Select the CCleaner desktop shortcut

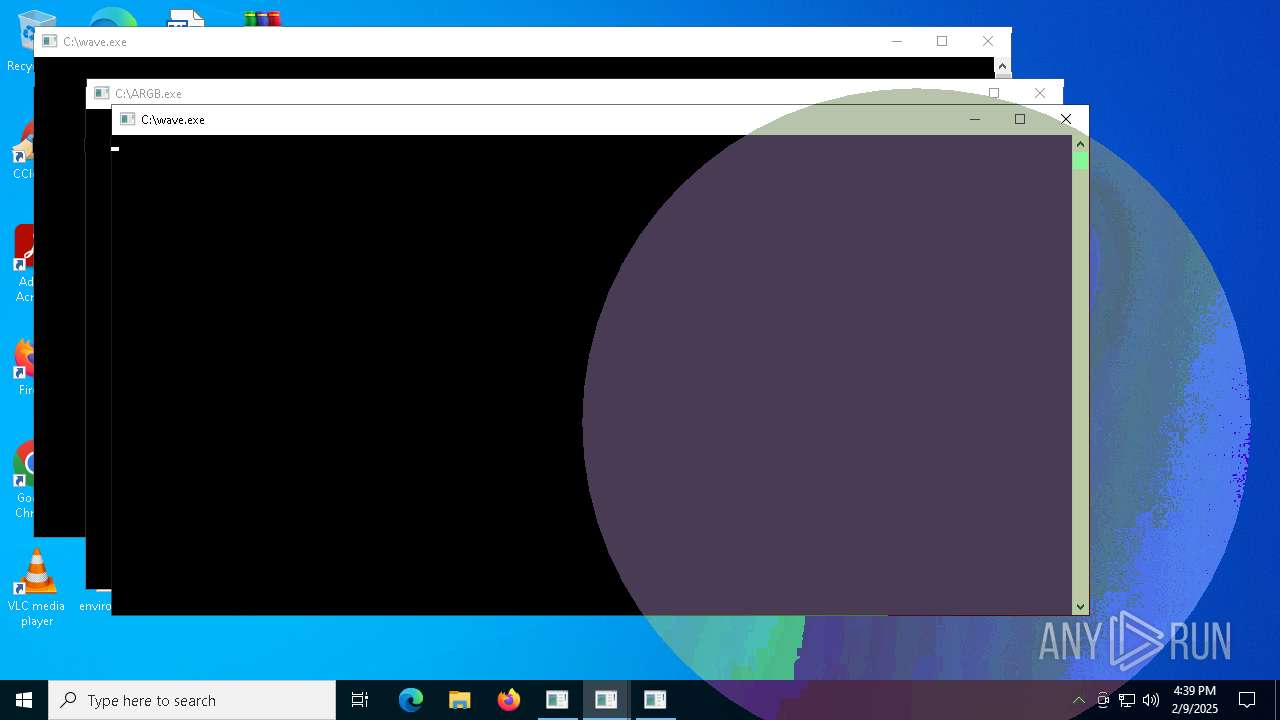point(22,151)
